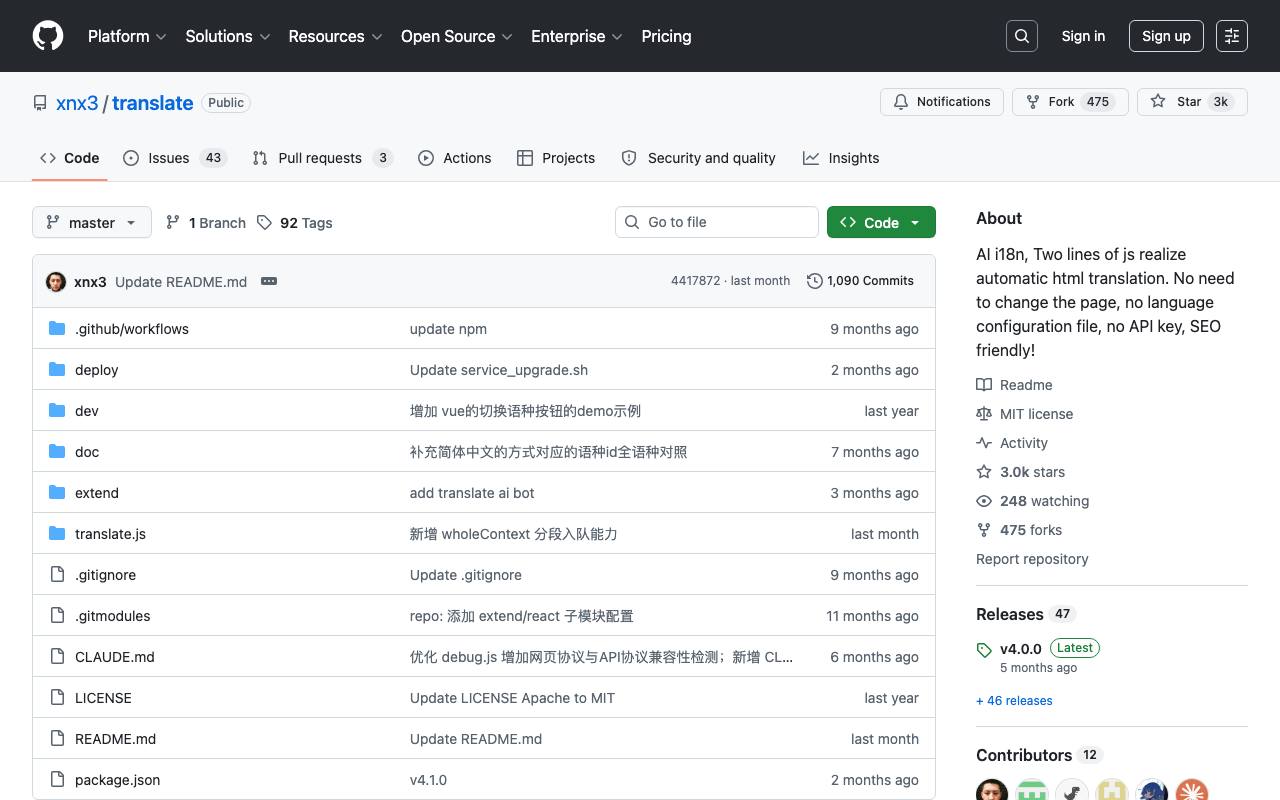Open the "Update service_upgrade.sh" commit message
The image size is (1280, 800).
tap(499, 370)
